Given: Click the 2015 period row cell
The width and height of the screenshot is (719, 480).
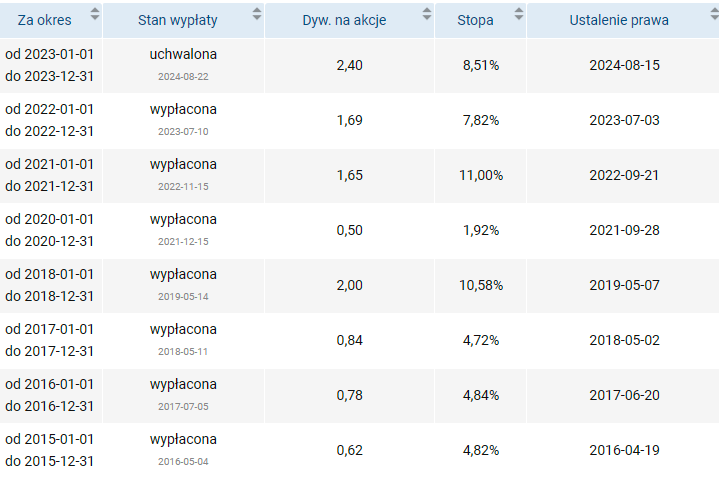Looking at the screenshot, I should point(50,450).
